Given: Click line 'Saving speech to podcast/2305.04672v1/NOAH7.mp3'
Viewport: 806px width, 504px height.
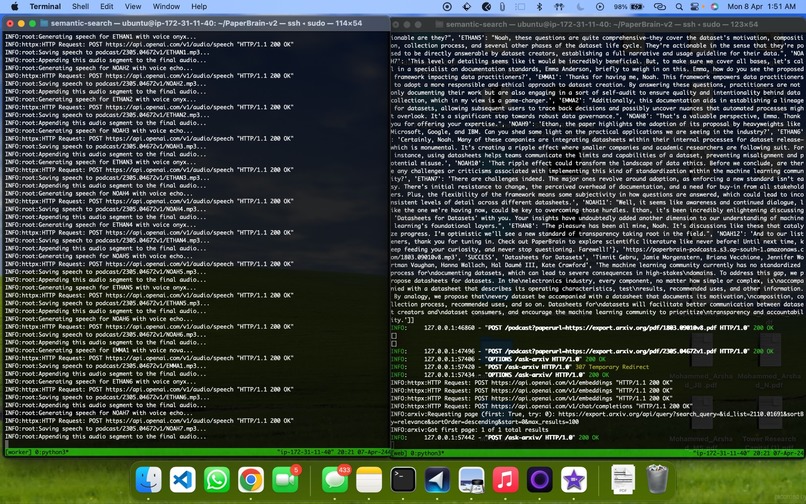Looking at the screenshot, I should tap(105, 429).
